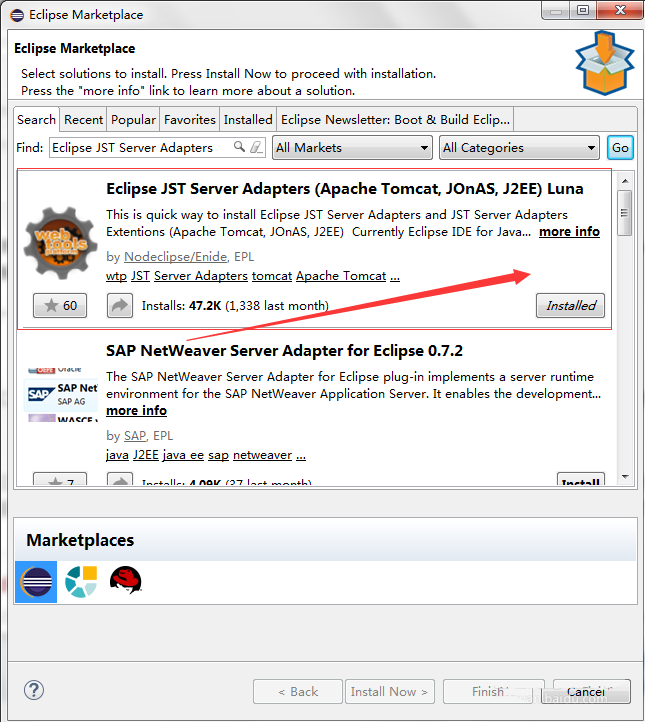Click the Installed button for JST Server Adapters
645x722 pixels.
570,305
